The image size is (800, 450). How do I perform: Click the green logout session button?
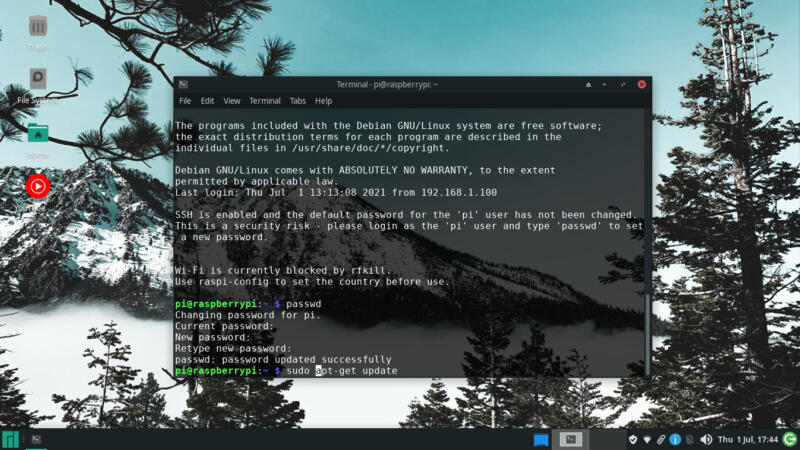tap(790, 439)
